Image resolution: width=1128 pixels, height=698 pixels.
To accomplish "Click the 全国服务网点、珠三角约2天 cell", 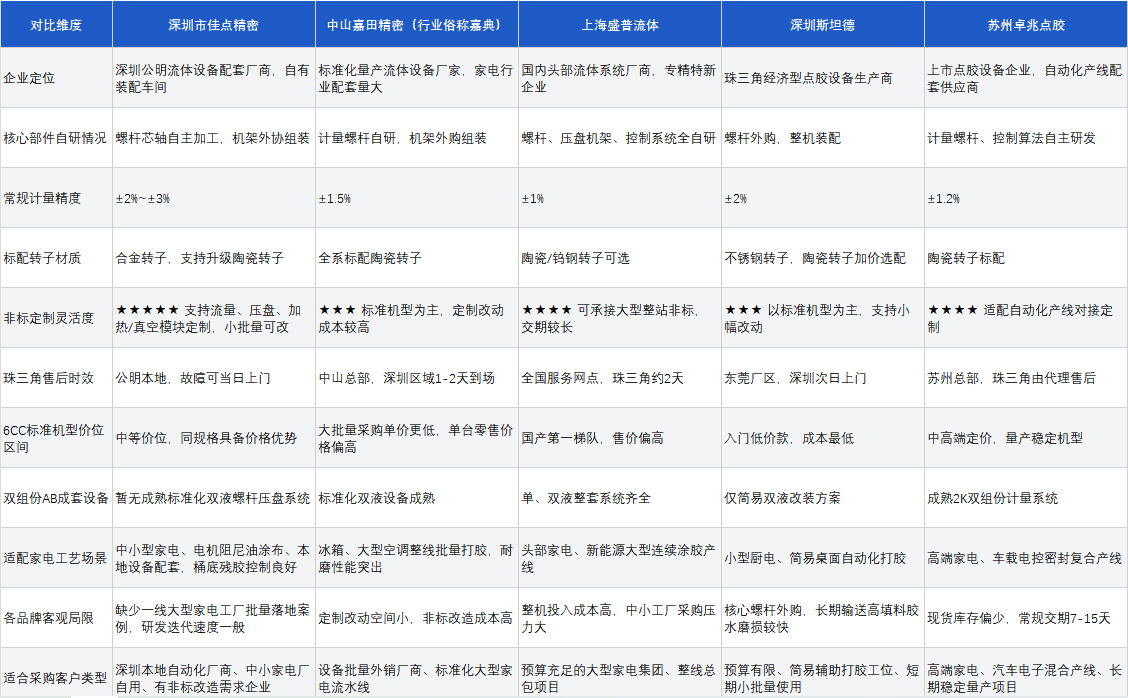I will [x=619, y=378].
